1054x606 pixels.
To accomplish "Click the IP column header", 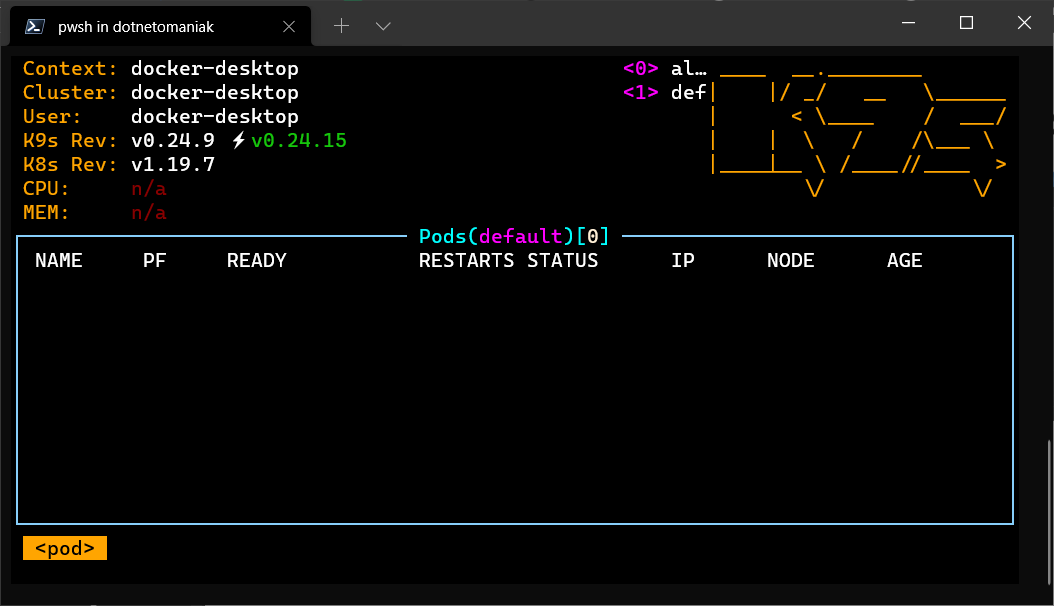I will (683, 261).
